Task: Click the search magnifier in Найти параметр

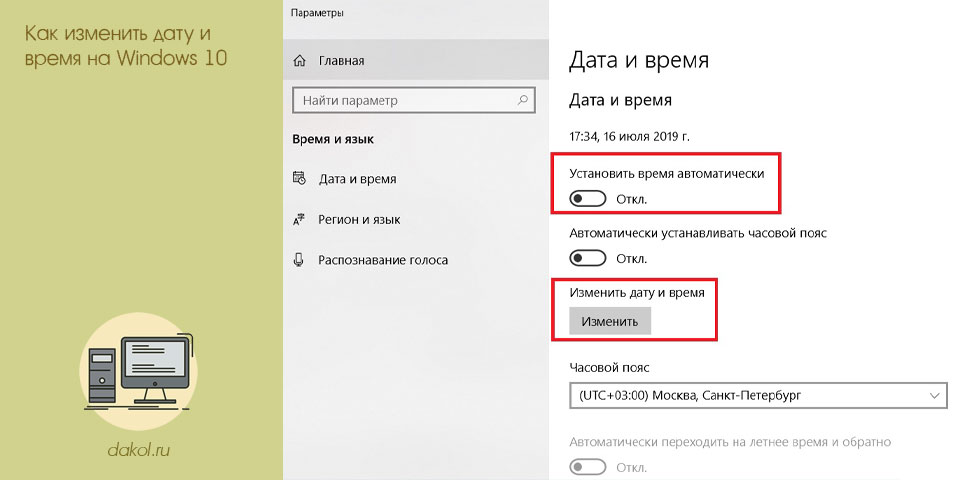Action: coord(522,100)
